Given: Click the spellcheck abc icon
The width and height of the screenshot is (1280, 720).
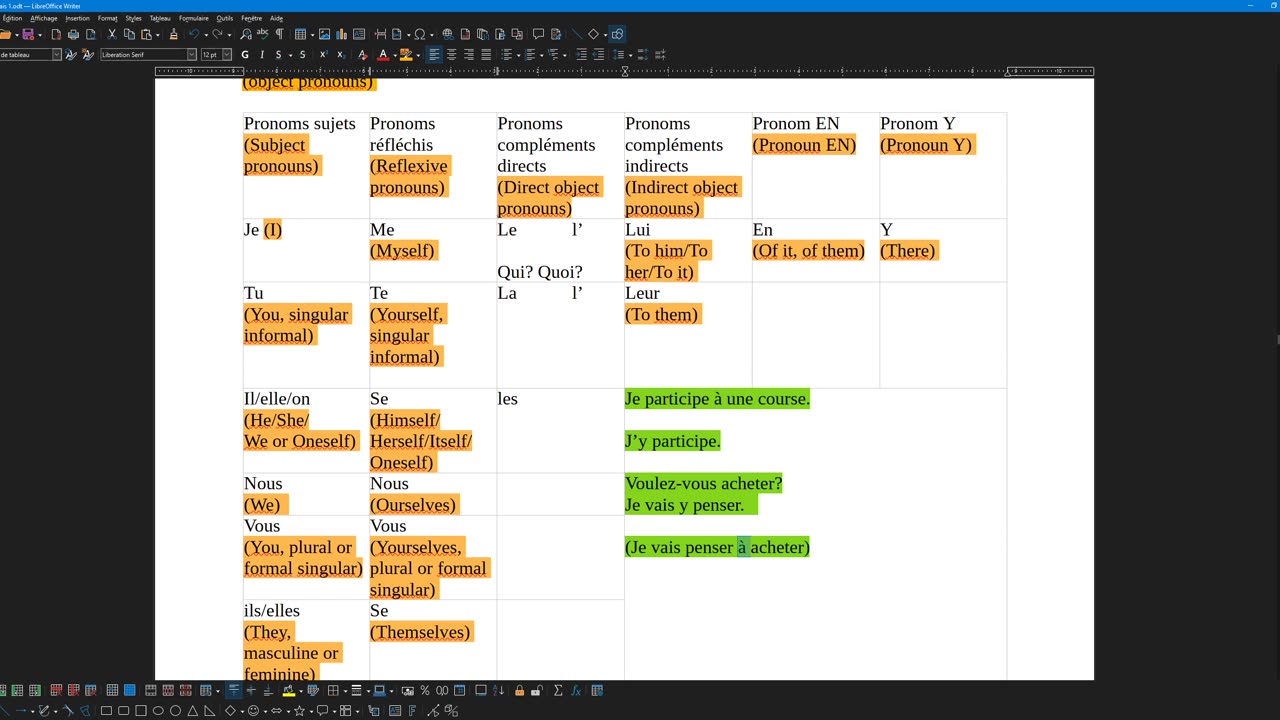Looking at the screenshot, I should pos(263,35).
